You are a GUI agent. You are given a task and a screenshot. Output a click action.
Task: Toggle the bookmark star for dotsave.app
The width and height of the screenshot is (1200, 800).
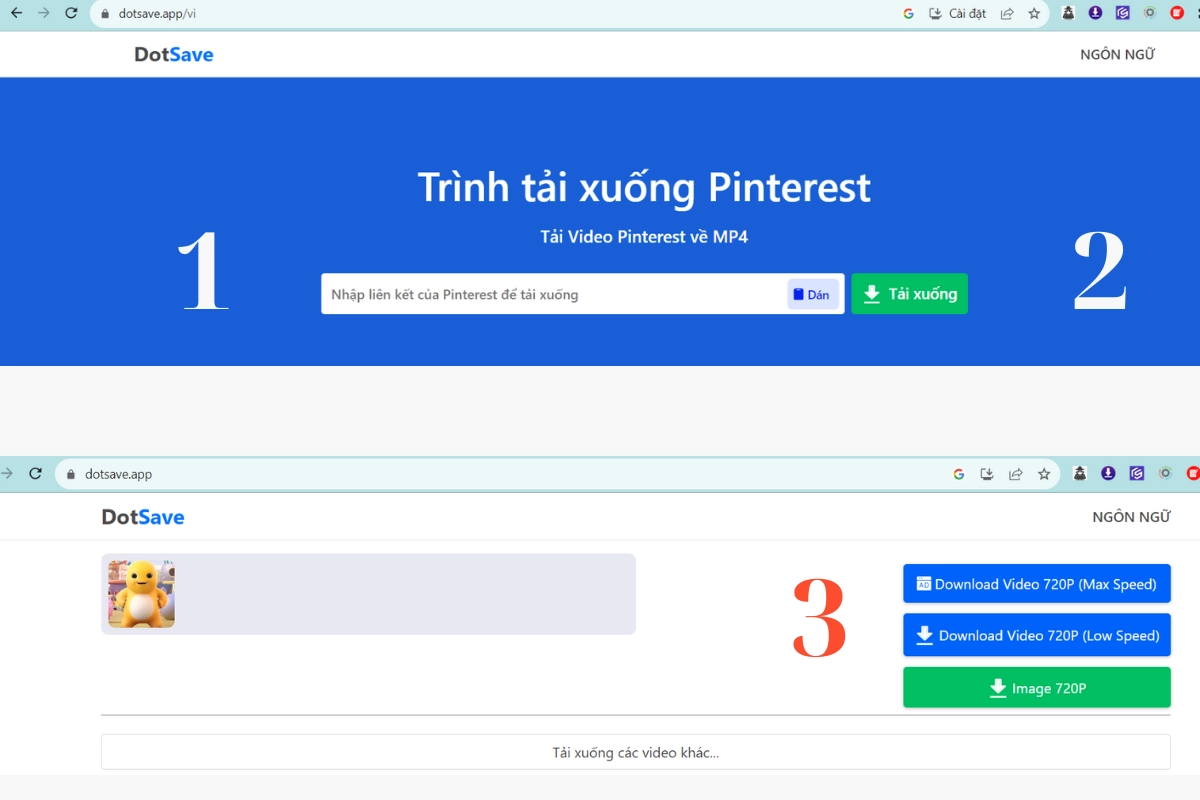[x=1043, y=473]
